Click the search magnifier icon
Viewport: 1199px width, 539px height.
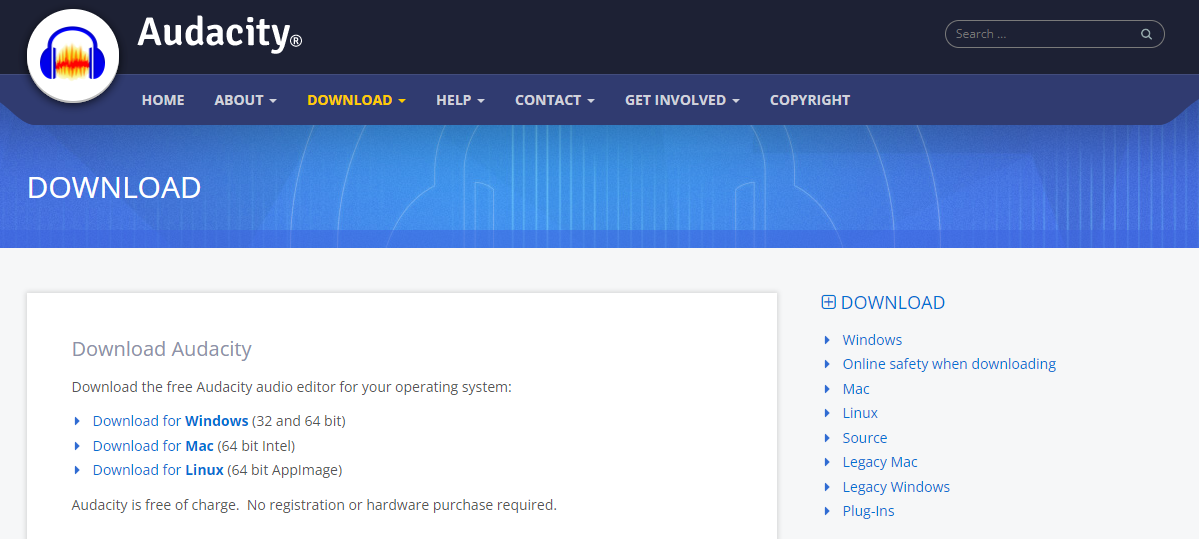pyautogui.click(x=1146, y=34)
